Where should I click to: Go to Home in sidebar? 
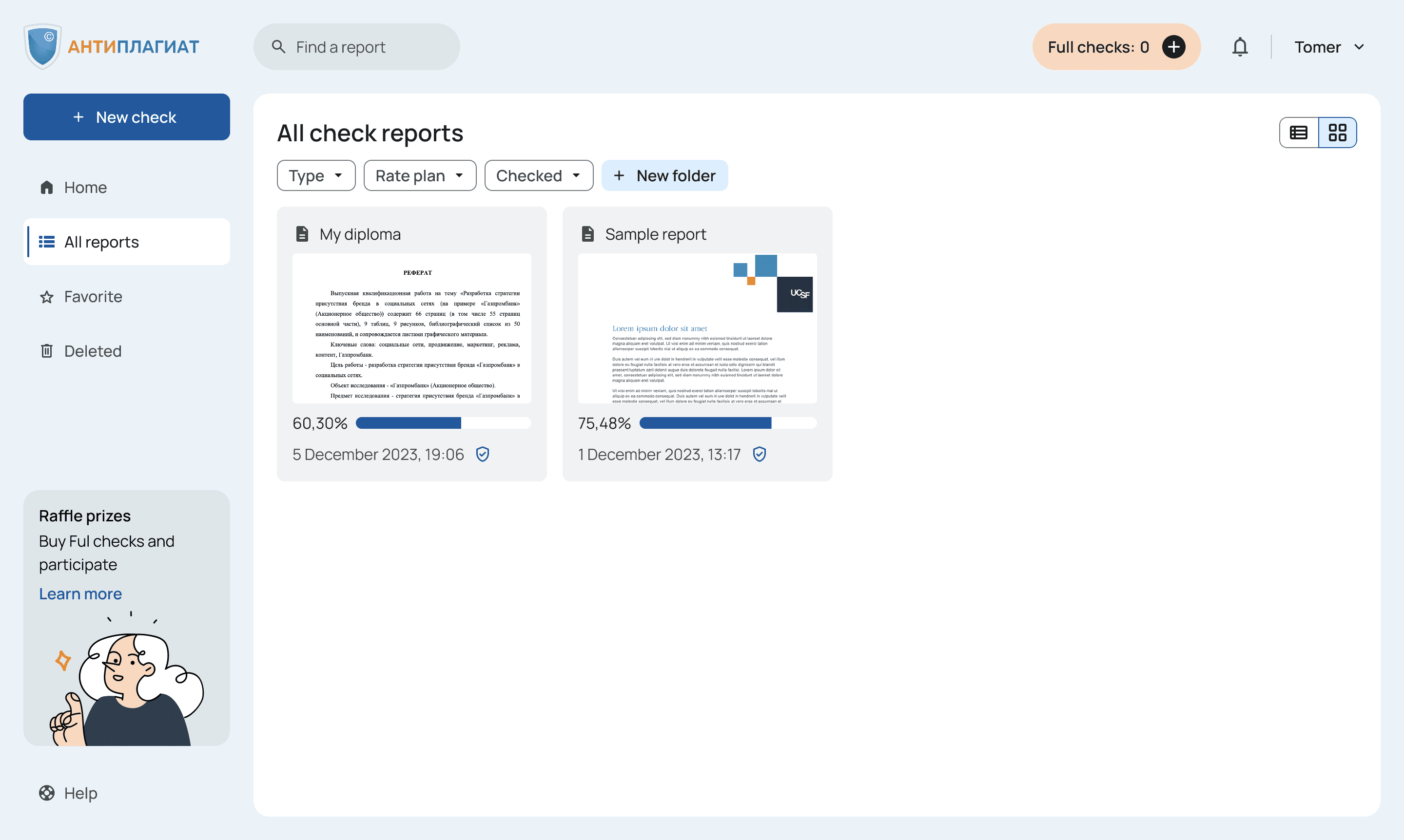[x=85, y=188]
